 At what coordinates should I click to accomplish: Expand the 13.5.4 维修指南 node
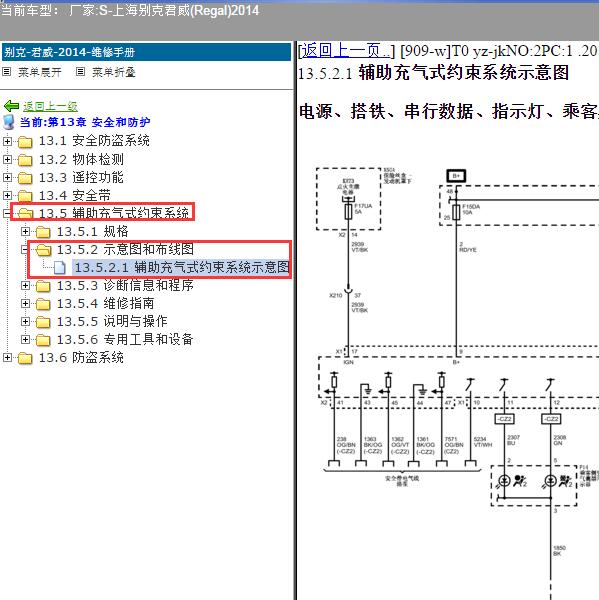click(25, 303)
